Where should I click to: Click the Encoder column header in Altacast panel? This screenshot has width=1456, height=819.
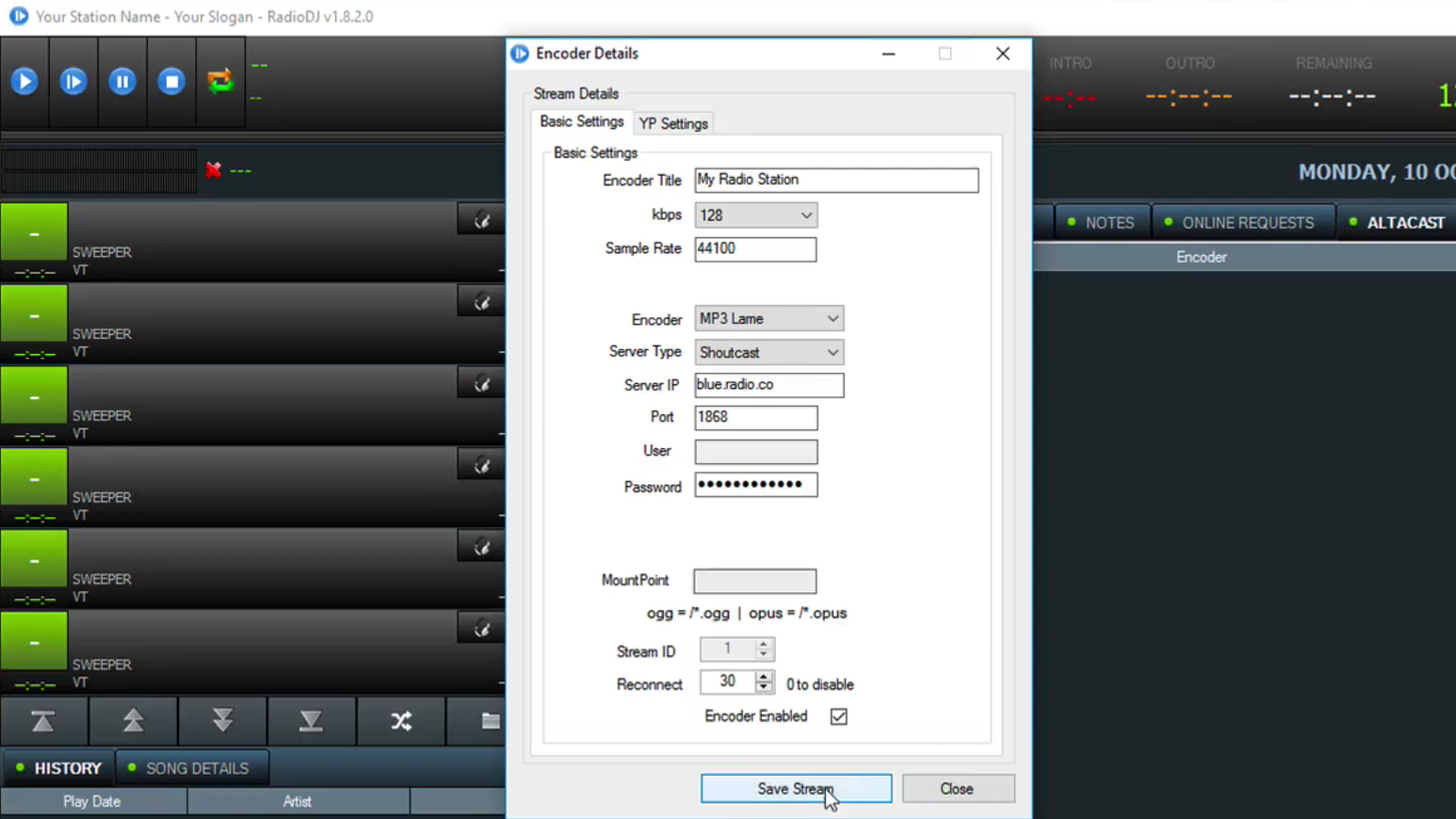(1201, 257)
